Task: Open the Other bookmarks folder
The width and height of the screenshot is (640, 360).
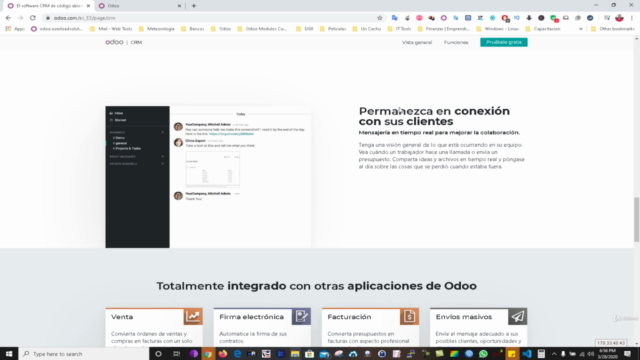Action: pos(613,29)
